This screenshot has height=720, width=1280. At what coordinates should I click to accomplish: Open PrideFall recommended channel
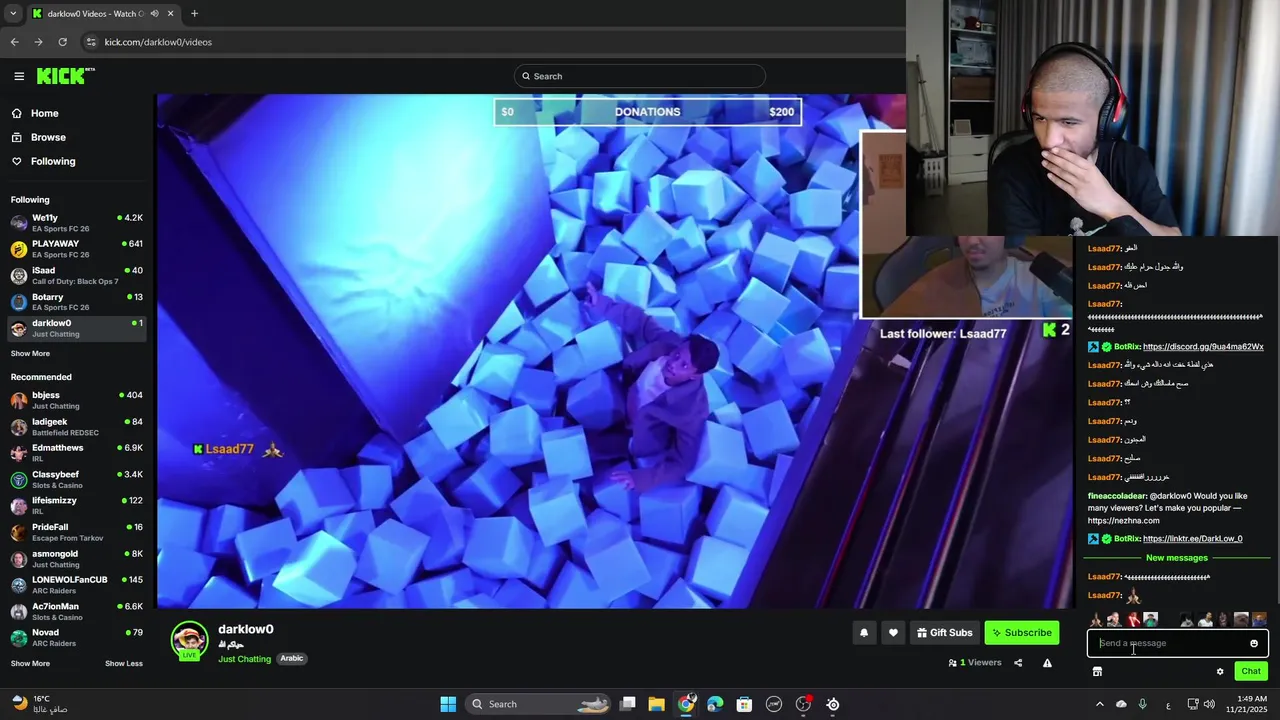(x=77, y=532)
